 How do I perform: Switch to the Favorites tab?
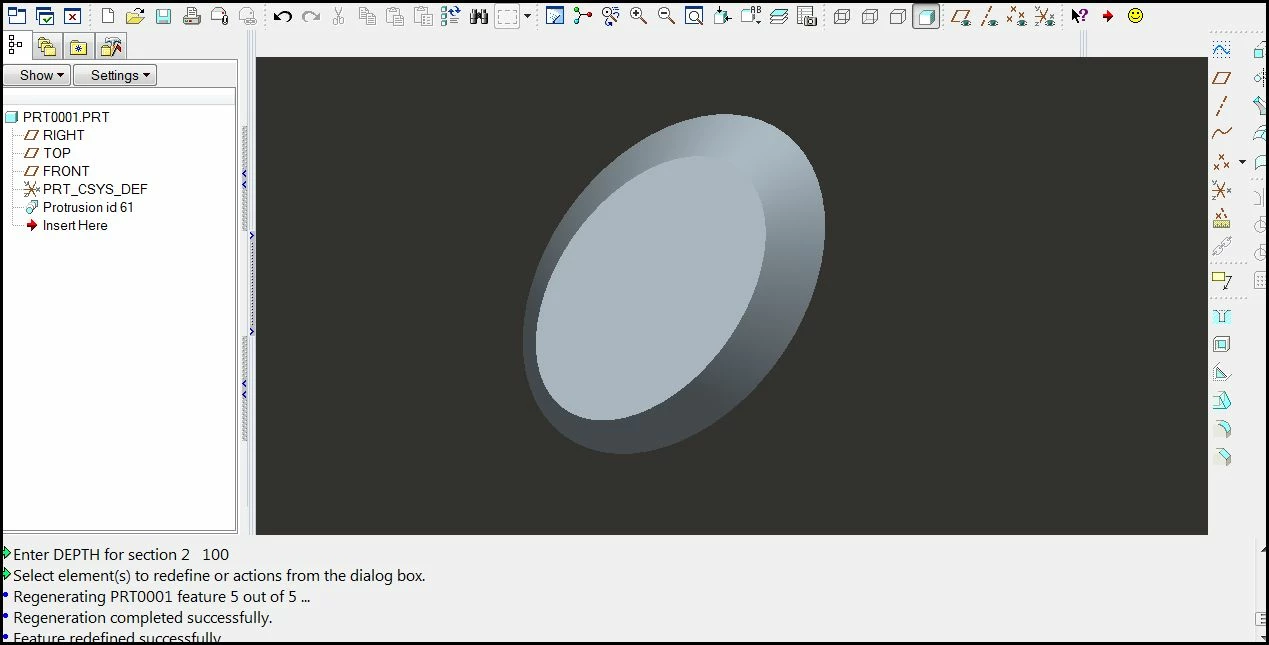click(78, 46)
